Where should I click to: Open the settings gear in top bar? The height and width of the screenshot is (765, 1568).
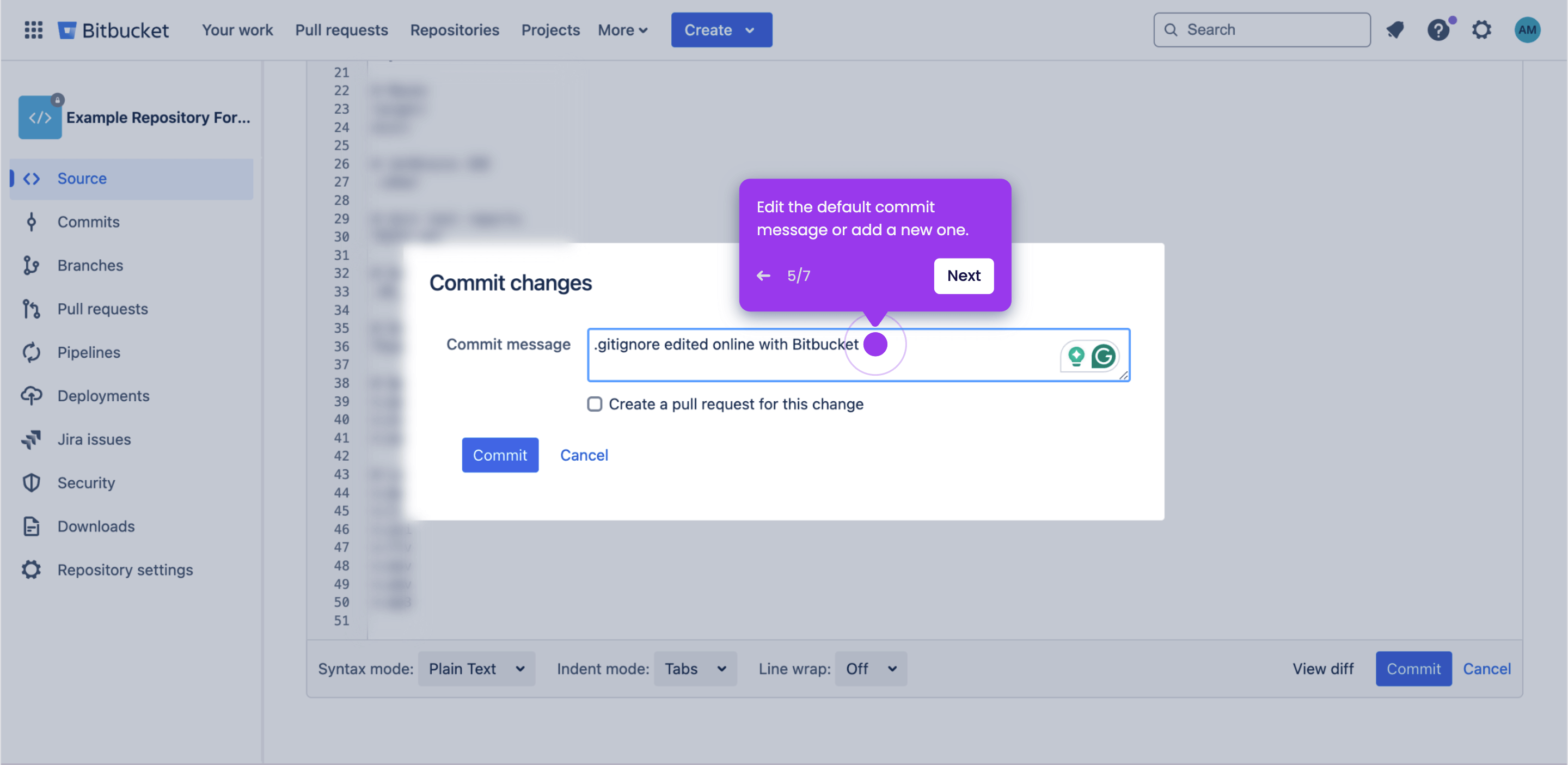coord(1481,30)
